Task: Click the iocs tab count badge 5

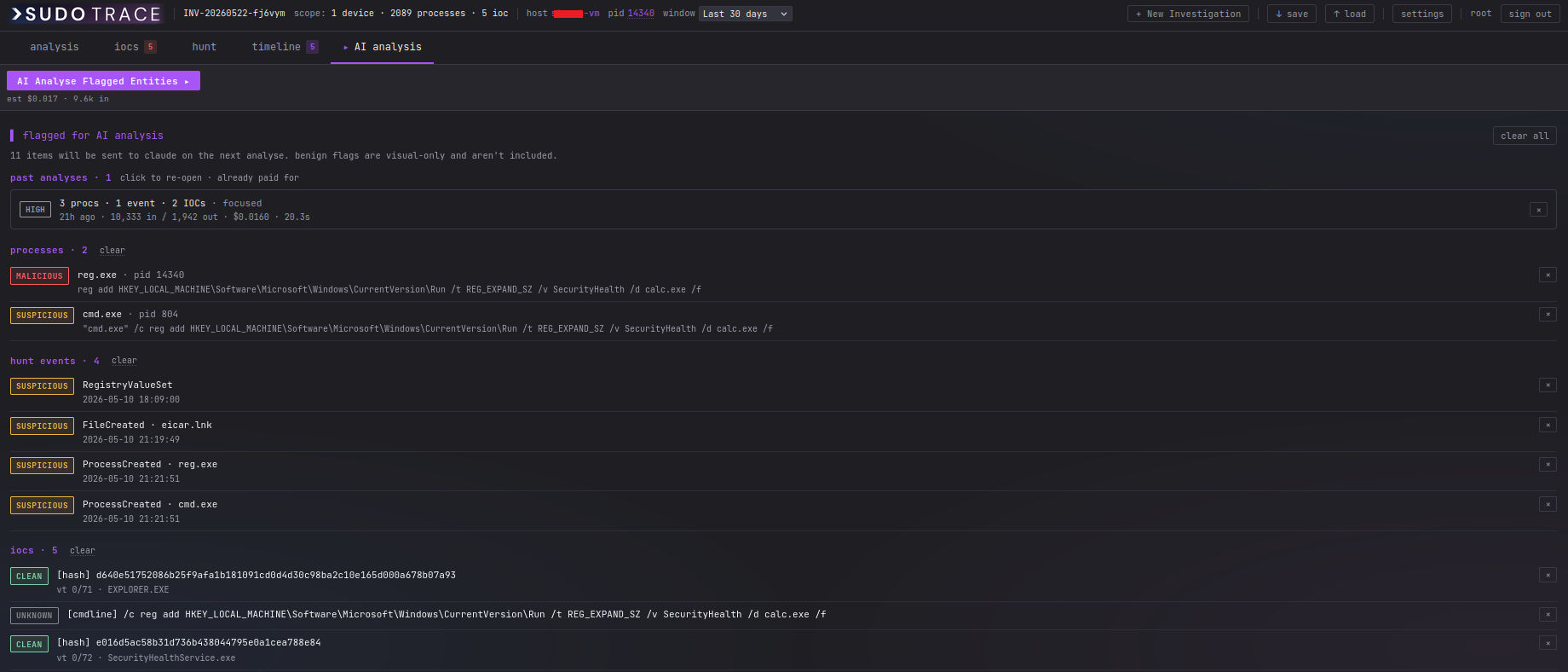Action: pyautogui.click(x=150, y=47)
